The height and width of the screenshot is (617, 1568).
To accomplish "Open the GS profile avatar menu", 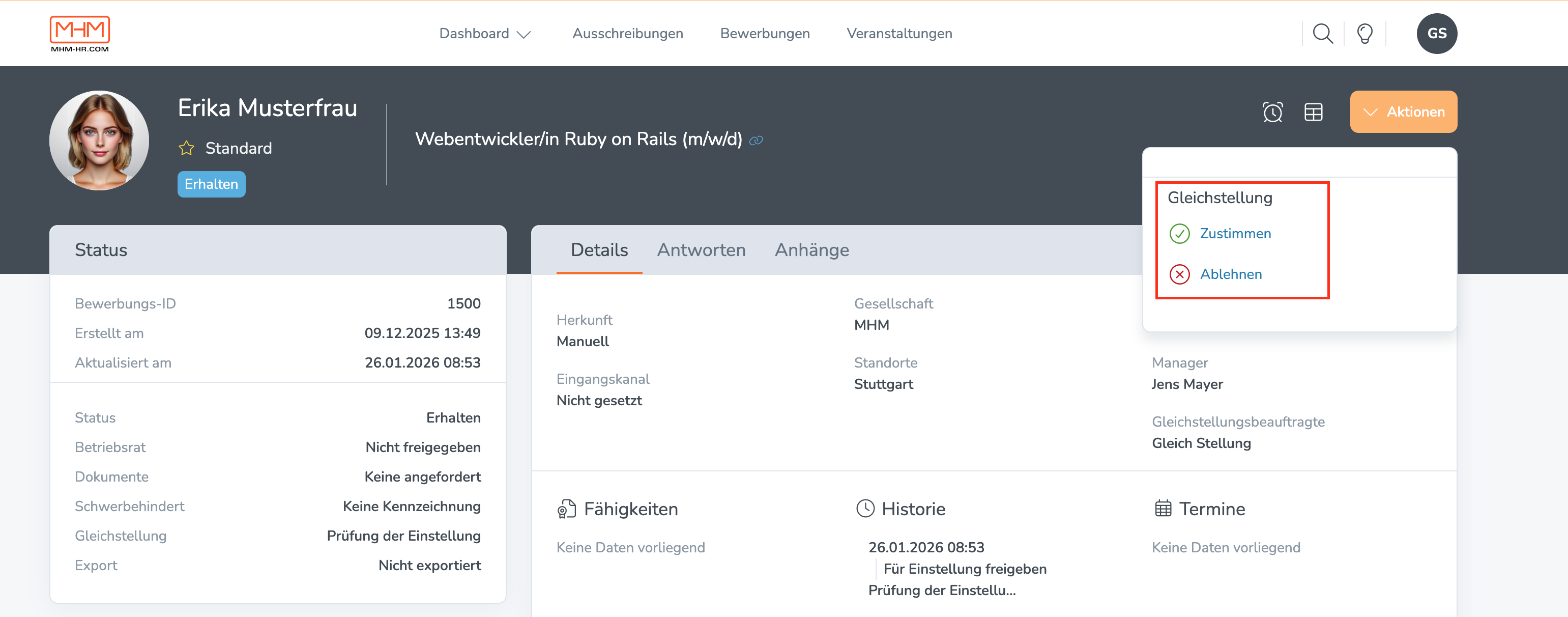I will (x=1437, y=34).
